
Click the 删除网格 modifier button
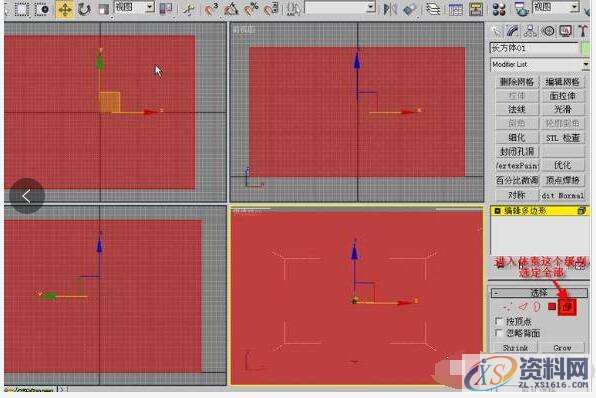(517, 82)
